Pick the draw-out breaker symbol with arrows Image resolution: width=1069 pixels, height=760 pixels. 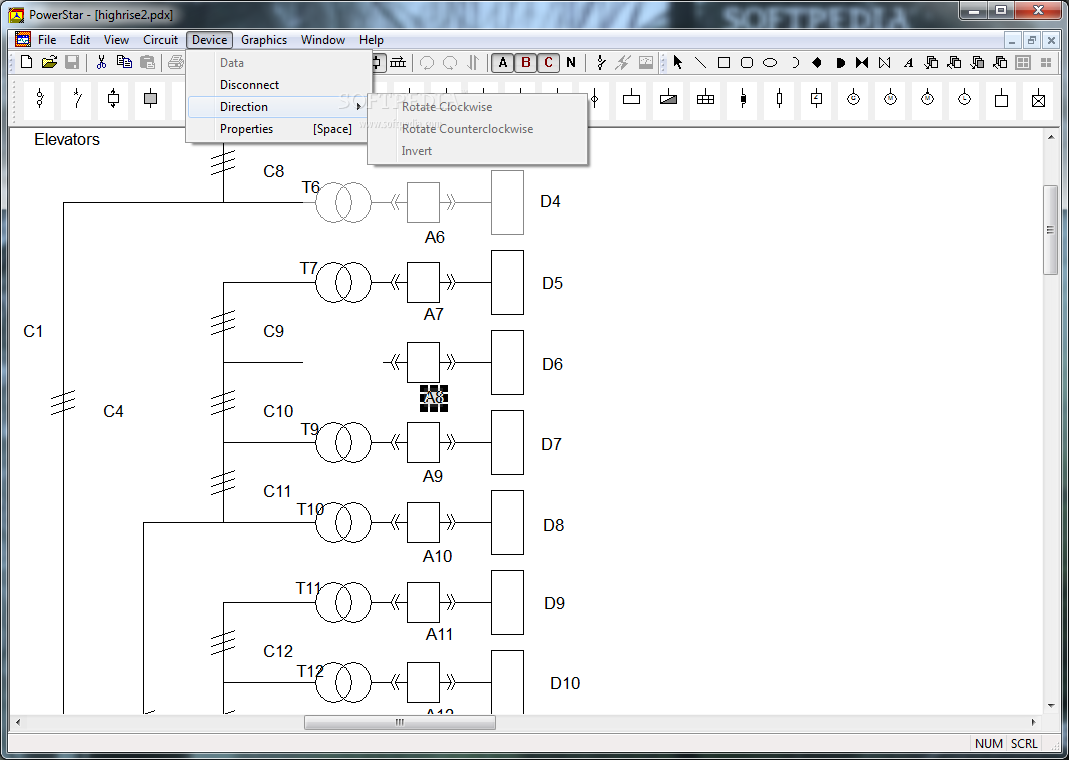point(113,100)
